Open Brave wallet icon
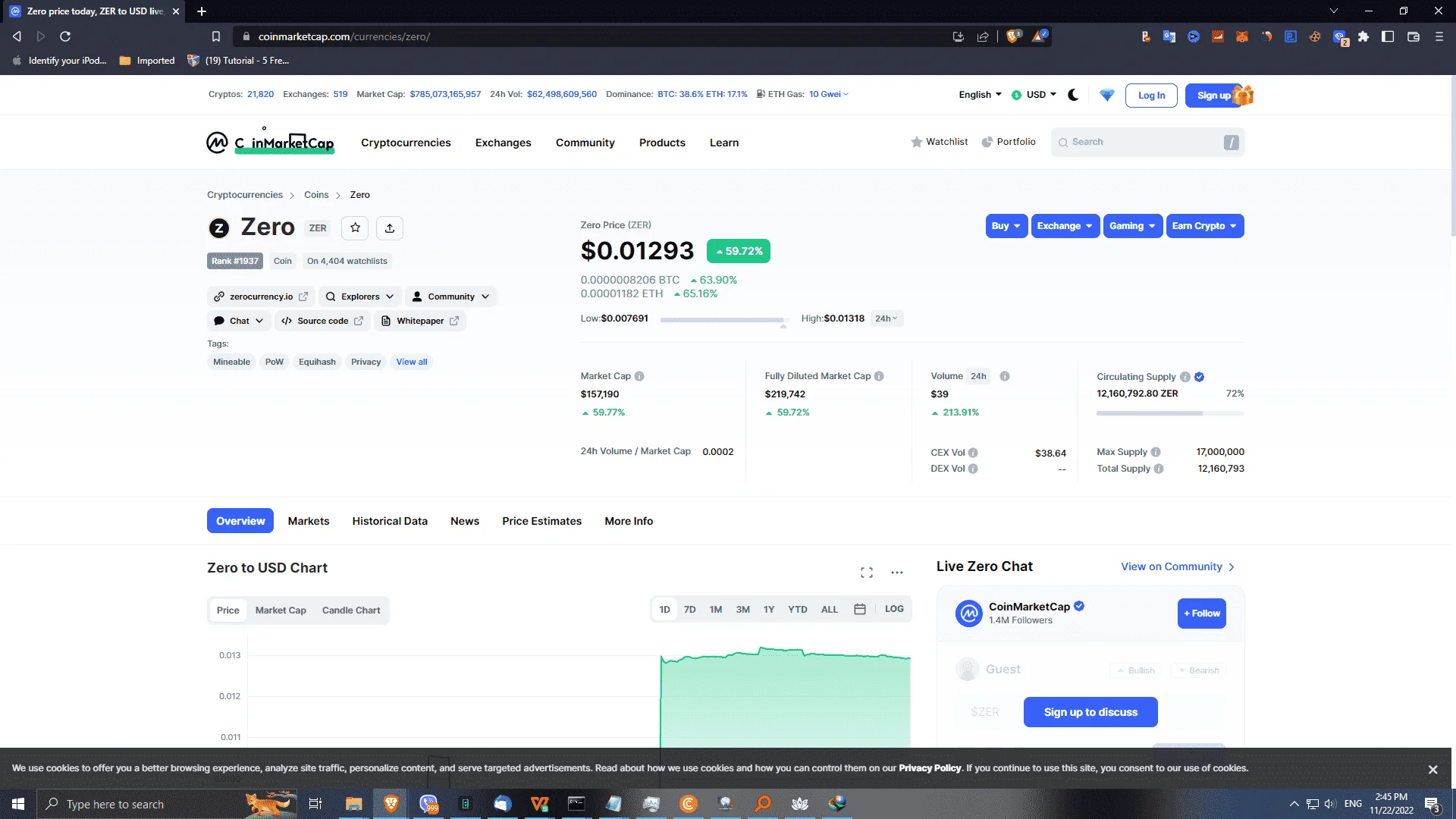1456x819 pixels. click(1414, 36)
